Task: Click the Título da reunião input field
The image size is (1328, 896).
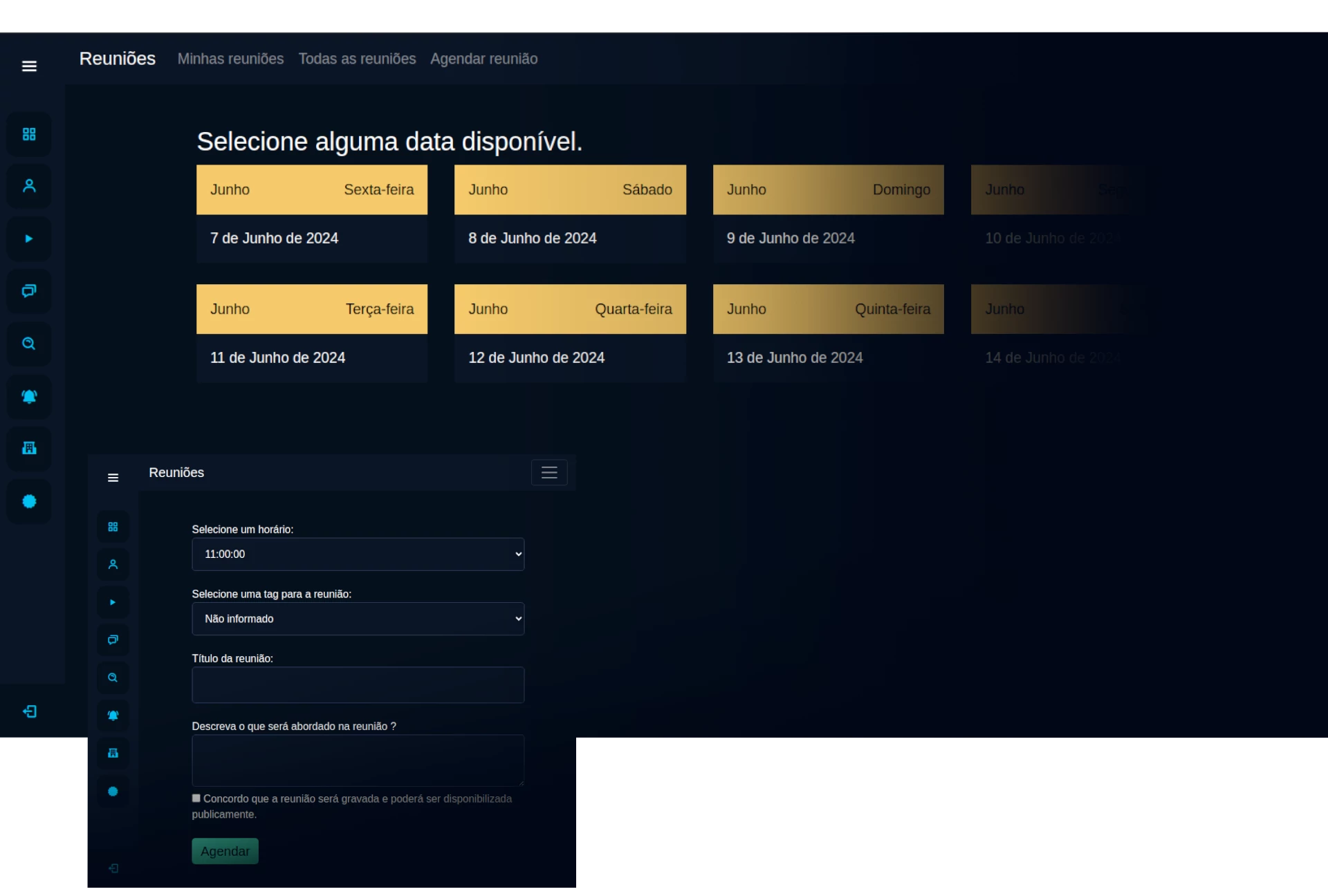Action: pos(358,685)
